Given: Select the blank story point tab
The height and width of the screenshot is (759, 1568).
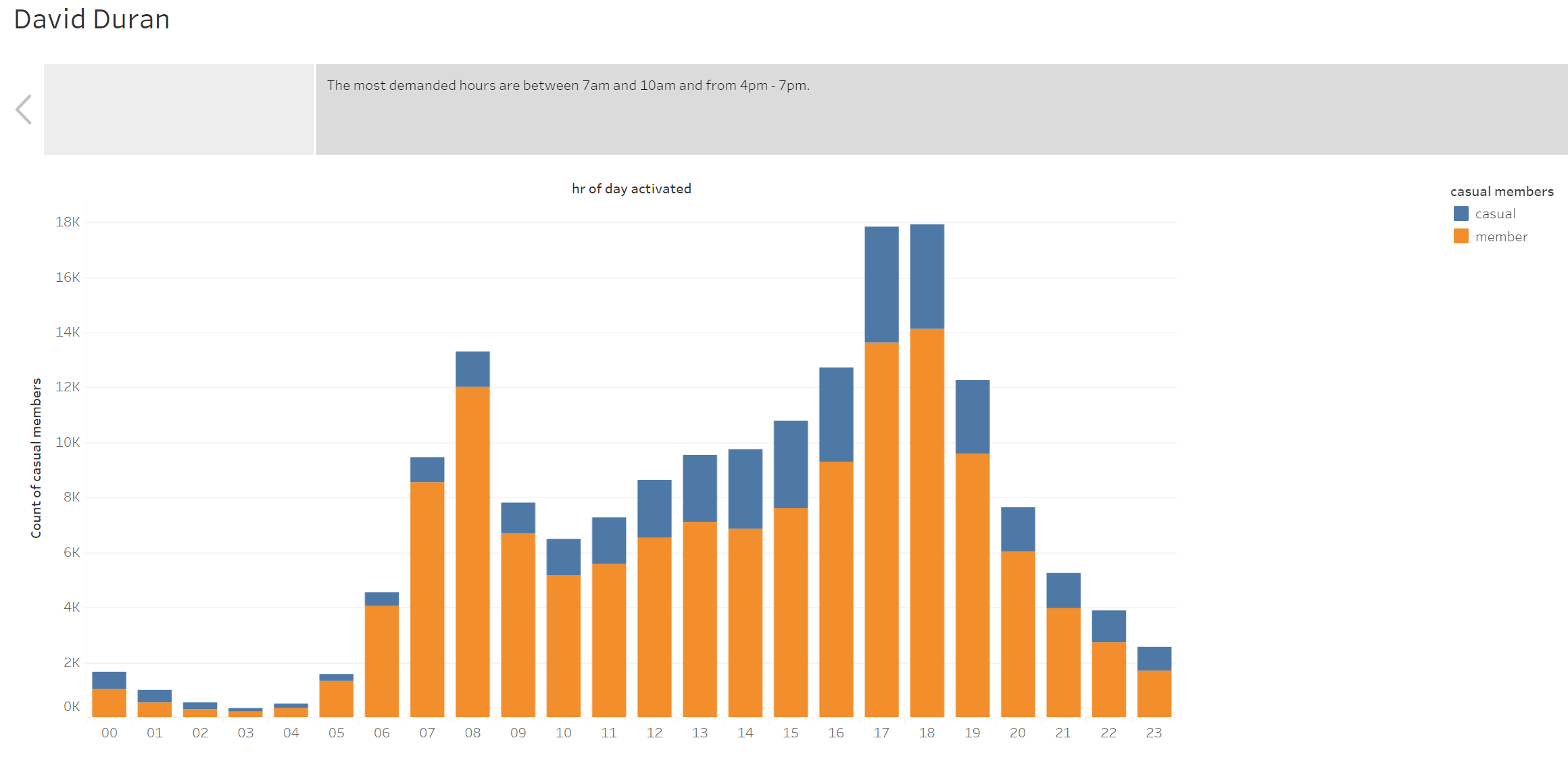Looking at the screenshot, I should pos(179,109).
